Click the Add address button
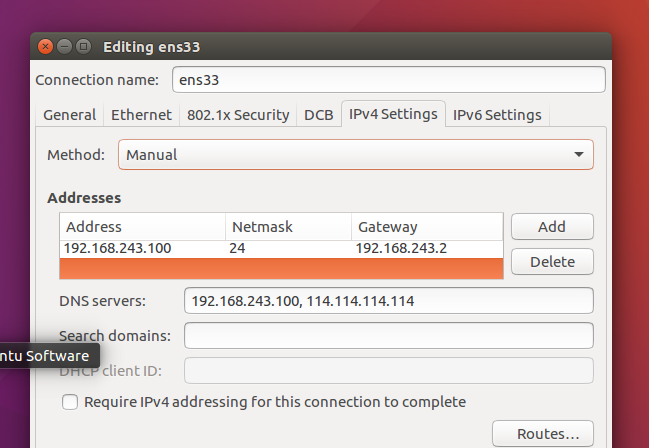 552,227
